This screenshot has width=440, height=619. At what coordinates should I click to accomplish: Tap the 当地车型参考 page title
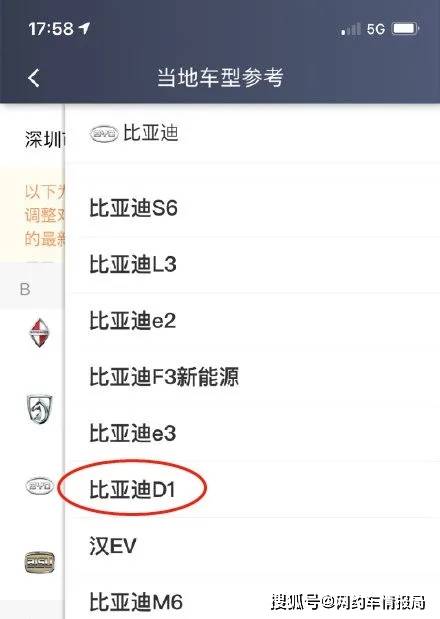pos(220,78)
